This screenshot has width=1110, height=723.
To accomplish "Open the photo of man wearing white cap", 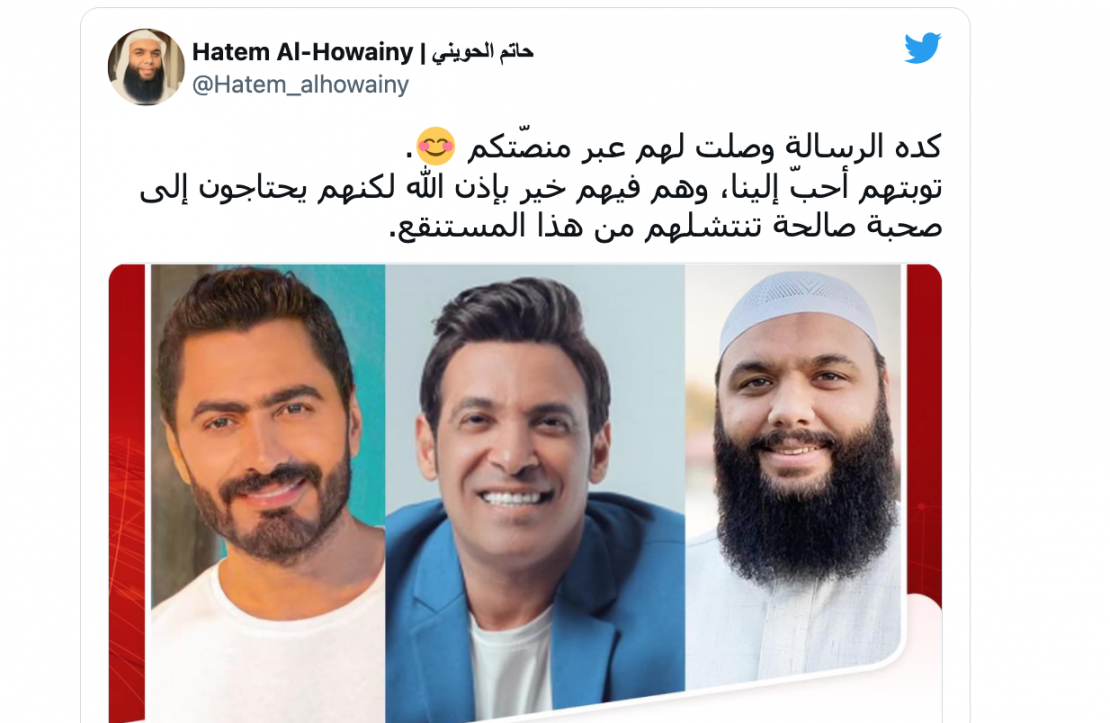I will [x=794, y=476].
